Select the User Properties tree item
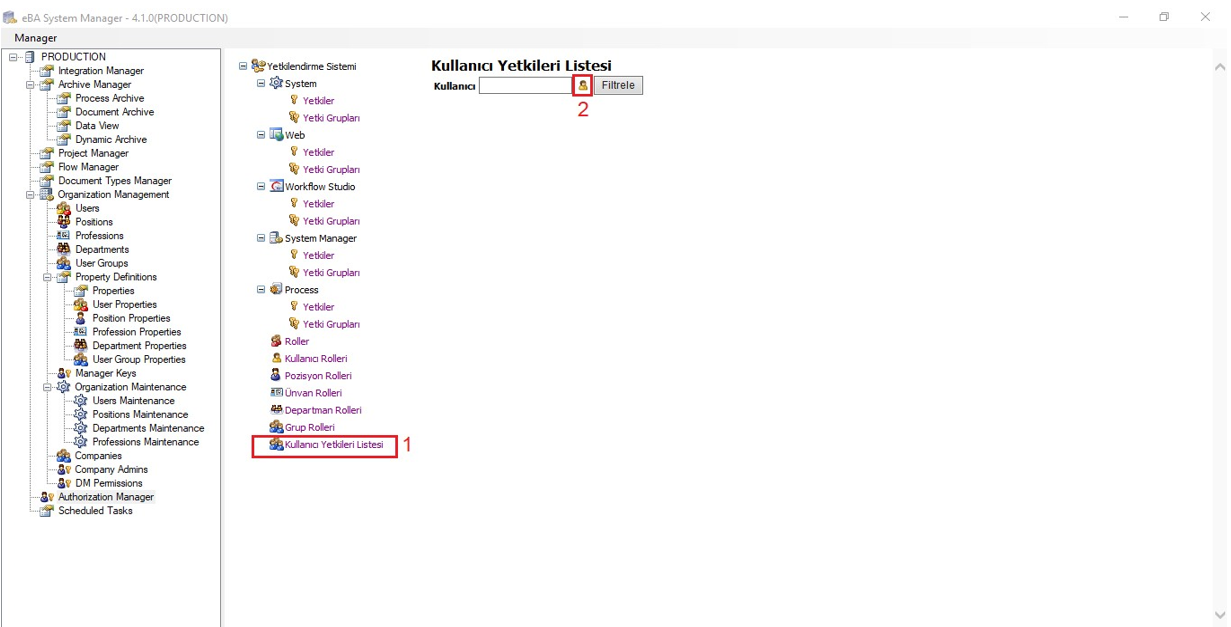This screenshot has width=1231, height=627. click(125, 305)
